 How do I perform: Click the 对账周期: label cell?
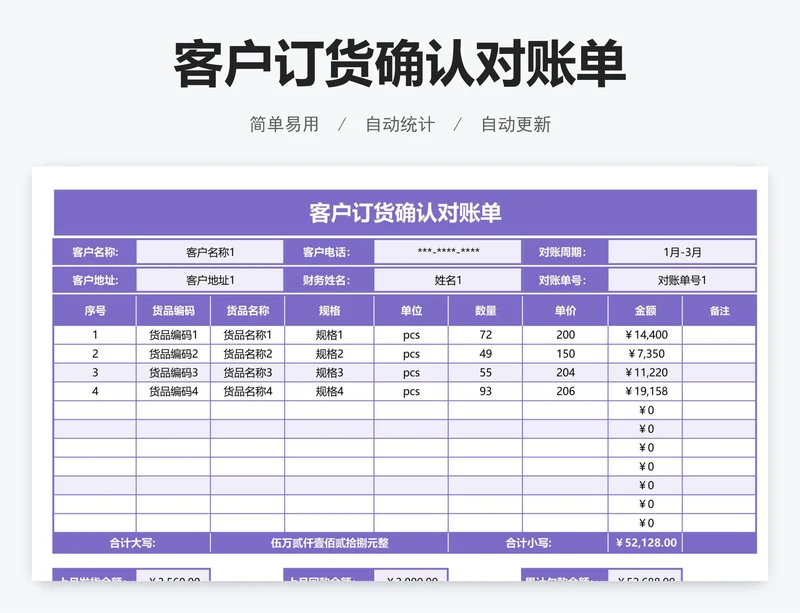565,252
